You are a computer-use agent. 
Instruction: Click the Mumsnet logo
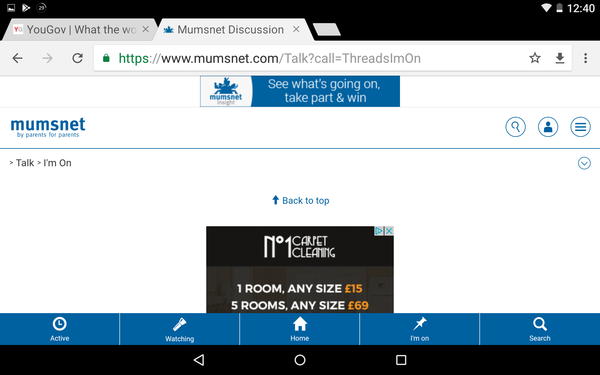point(48,127)
